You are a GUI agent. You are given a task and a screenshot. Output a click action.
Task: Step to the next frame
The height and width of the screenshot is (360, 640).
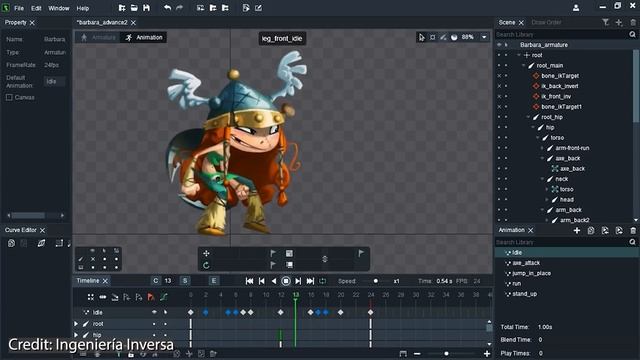[x=298, y=281]
